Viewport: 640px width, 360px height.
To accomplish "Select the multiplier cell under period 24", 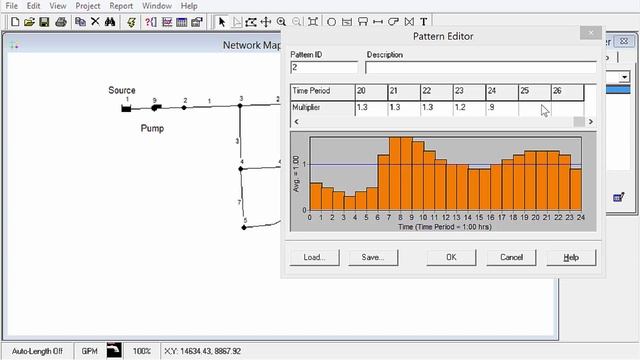I will point(502,108).
